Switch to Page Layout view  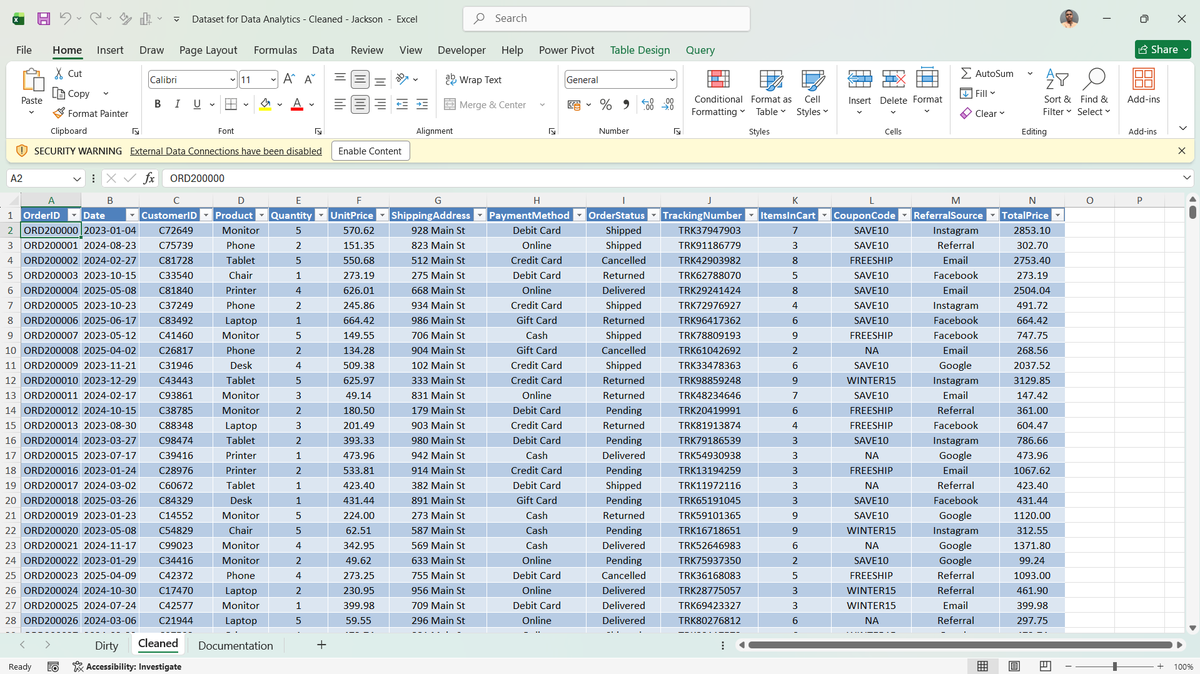(x=1014, y=666)
